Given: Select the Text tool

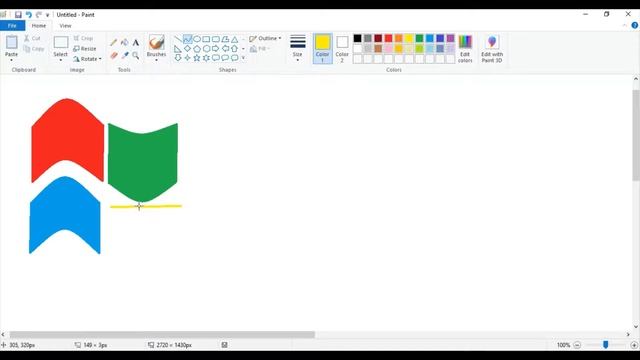Looking at the screenshot, I should pos(136,42).
